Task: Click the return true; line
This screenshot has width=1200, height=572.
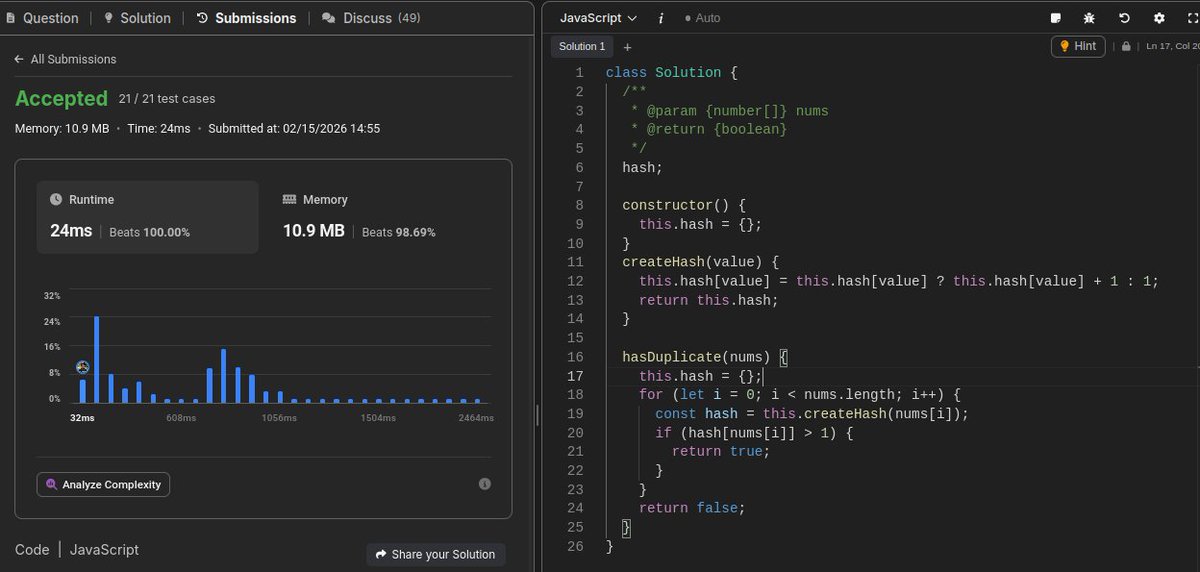Action: pyautogui.click(x=721, y=452)
